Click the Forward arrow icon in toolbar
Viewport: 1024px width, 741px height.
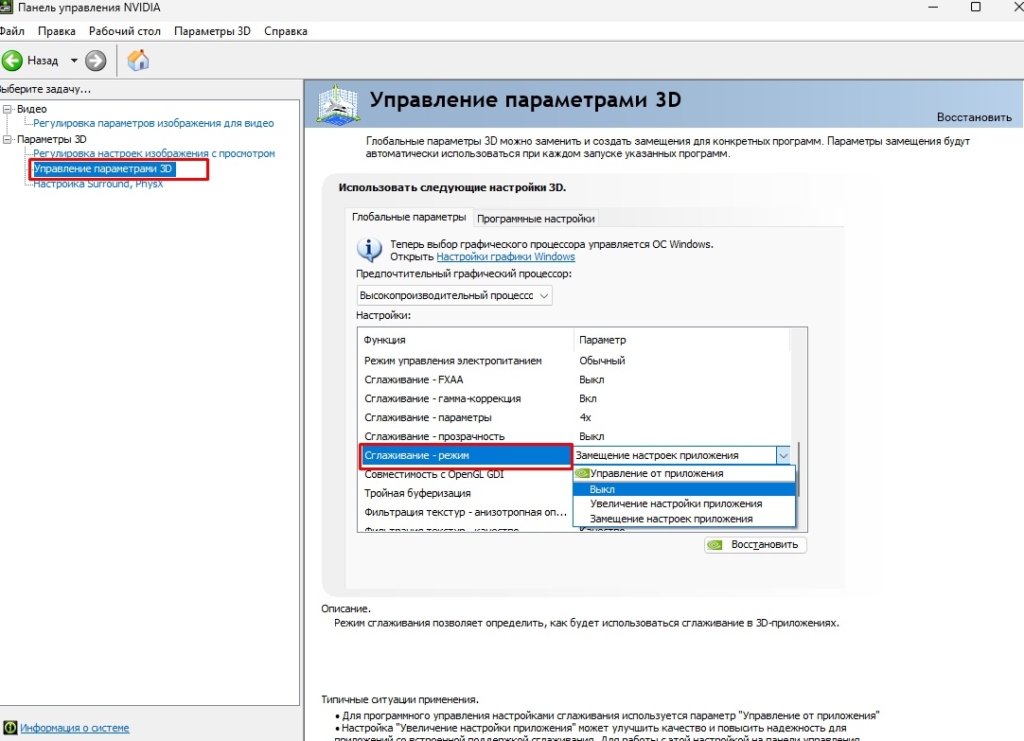[x=95, y=61]
